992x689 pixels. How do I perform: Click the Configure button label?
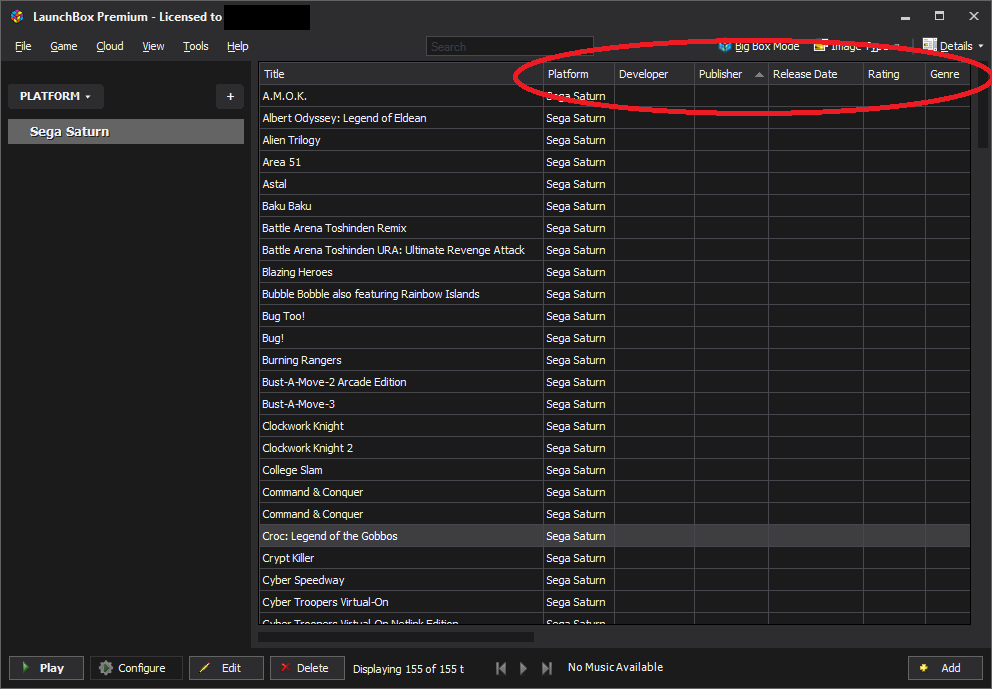(x=142, y=668)
